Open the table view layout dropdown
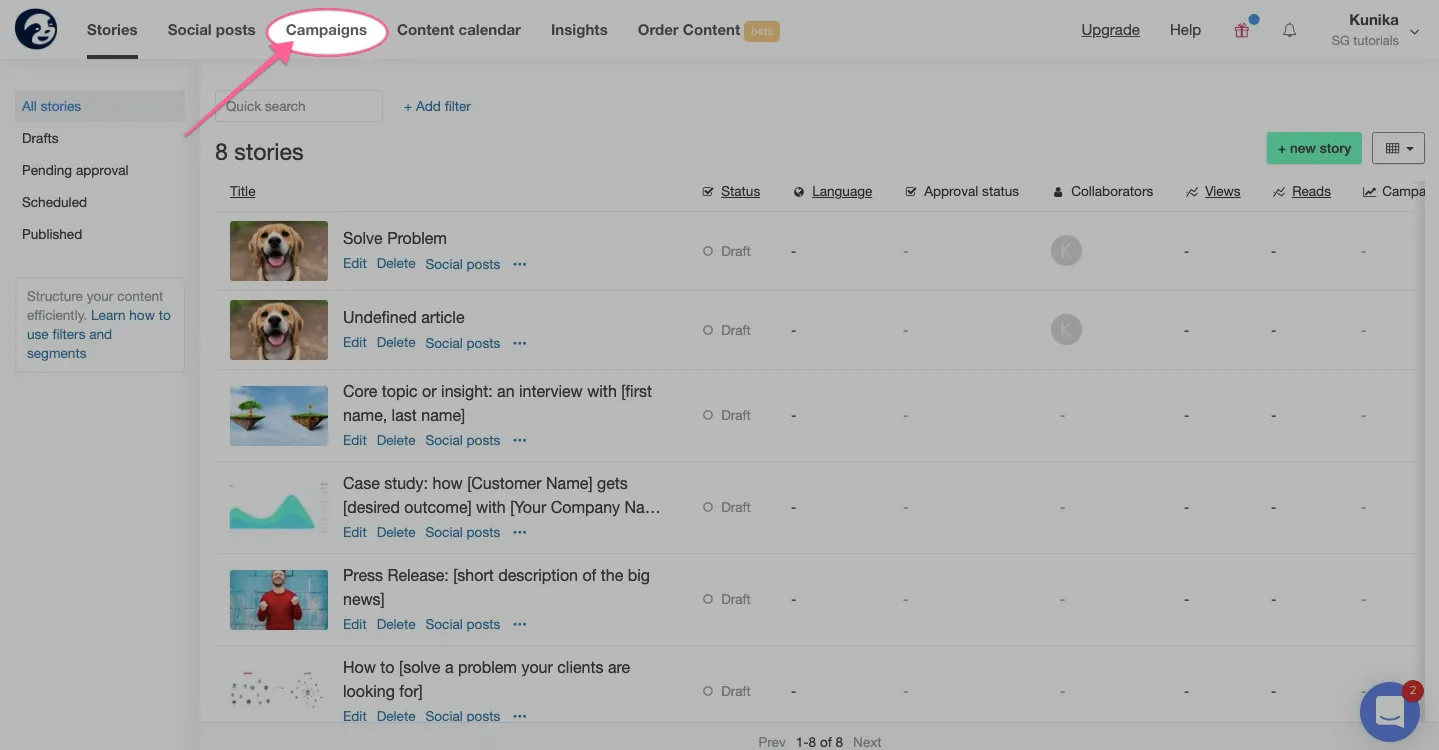Image resolution: width=1439 pixels, height=750 pixels. pyautogui.click(x=1398, y=148)
